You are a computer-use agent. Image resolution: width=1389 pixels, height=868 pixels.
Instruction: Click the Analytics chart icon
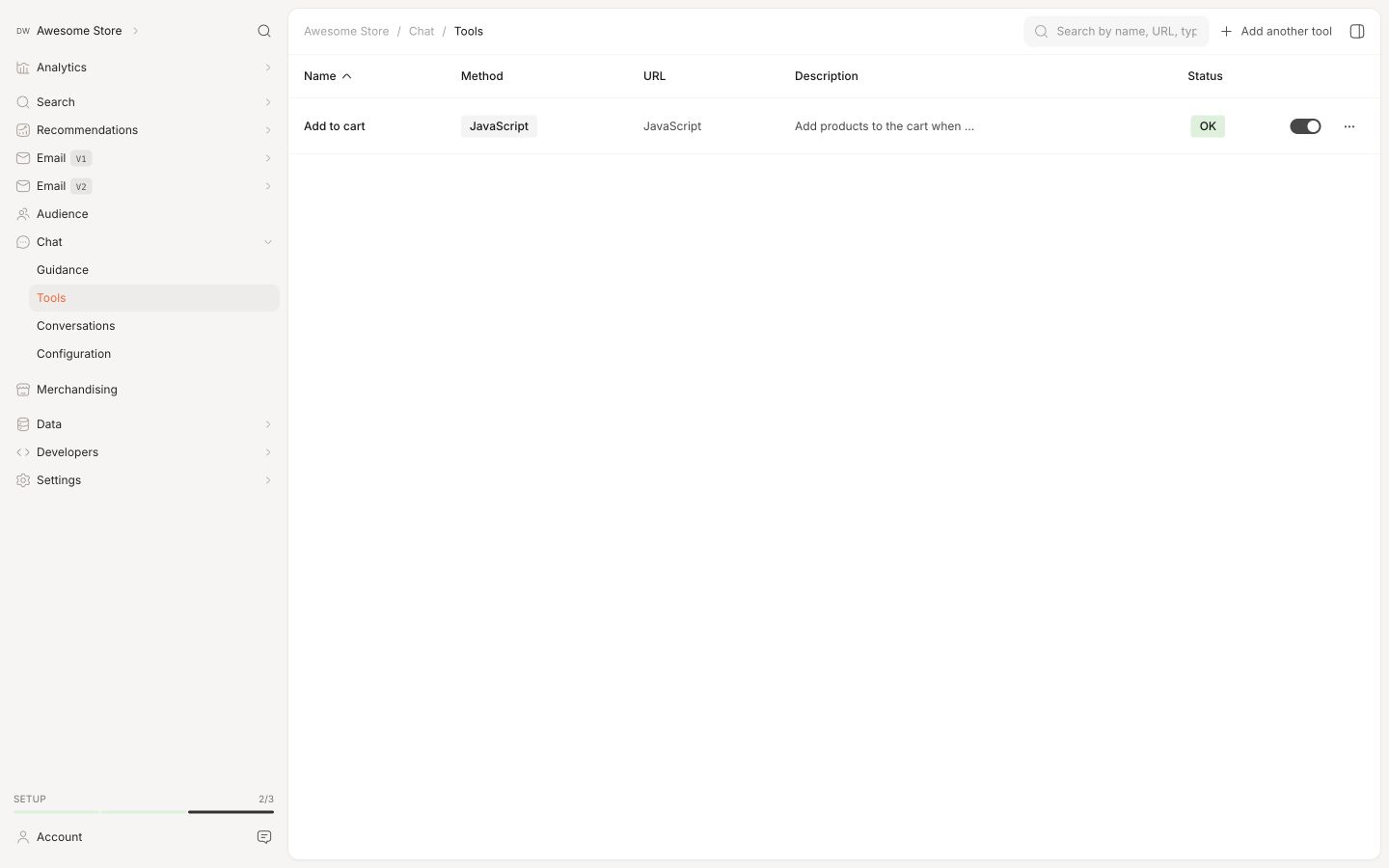pos(23,68)
